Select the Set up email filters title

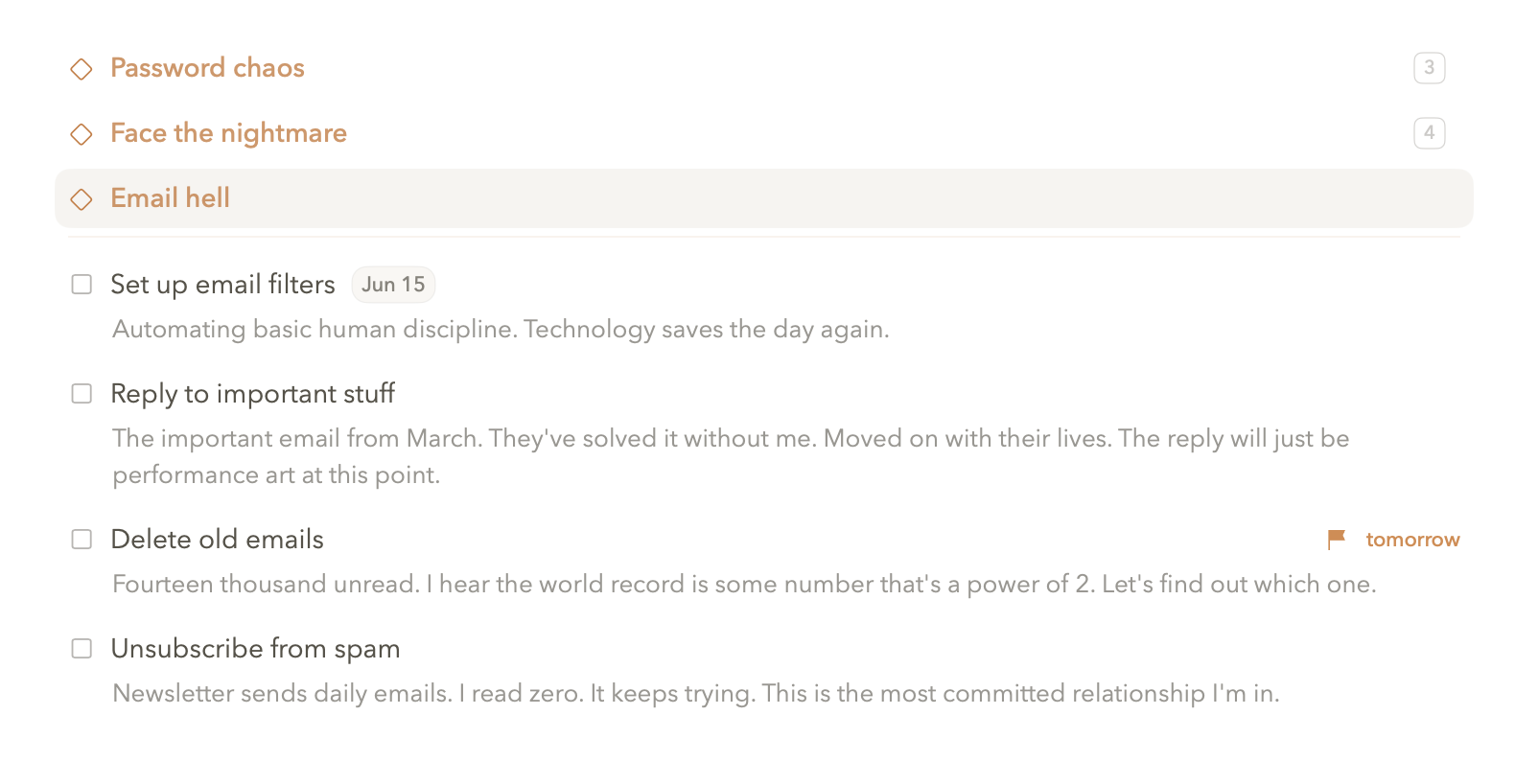click(222, 285)
